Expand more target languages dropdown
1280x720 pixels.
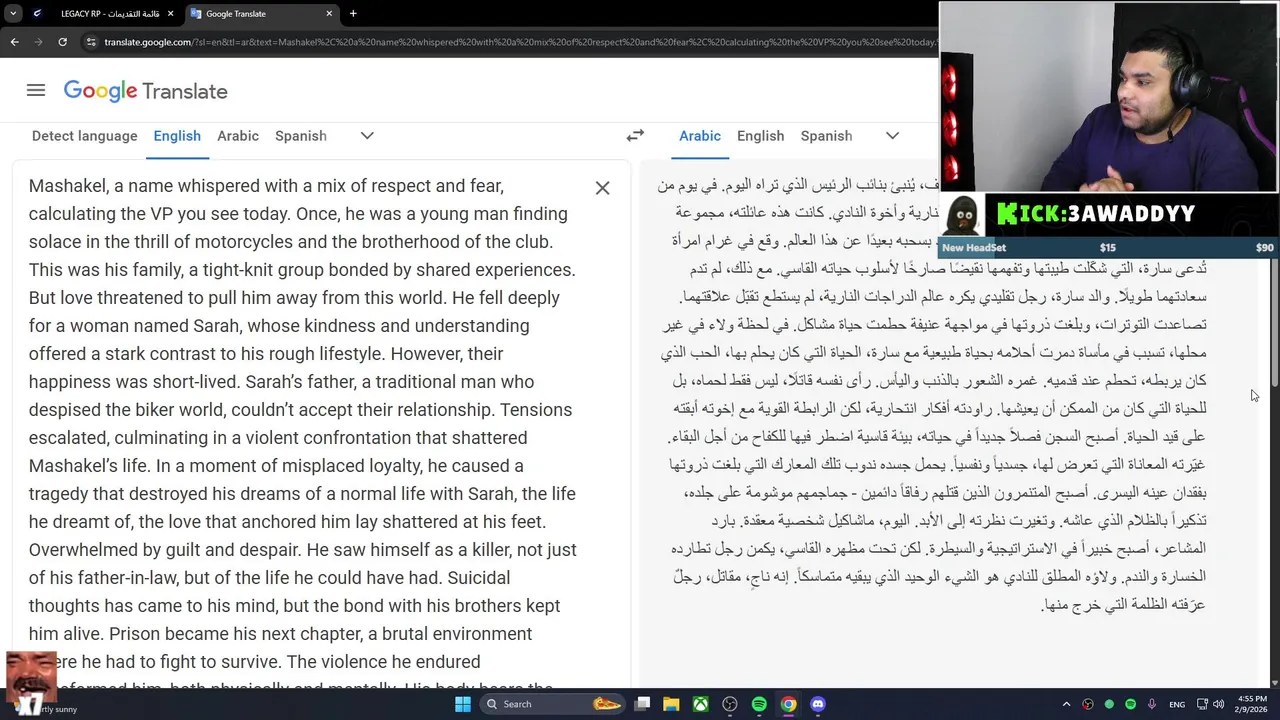892,136
